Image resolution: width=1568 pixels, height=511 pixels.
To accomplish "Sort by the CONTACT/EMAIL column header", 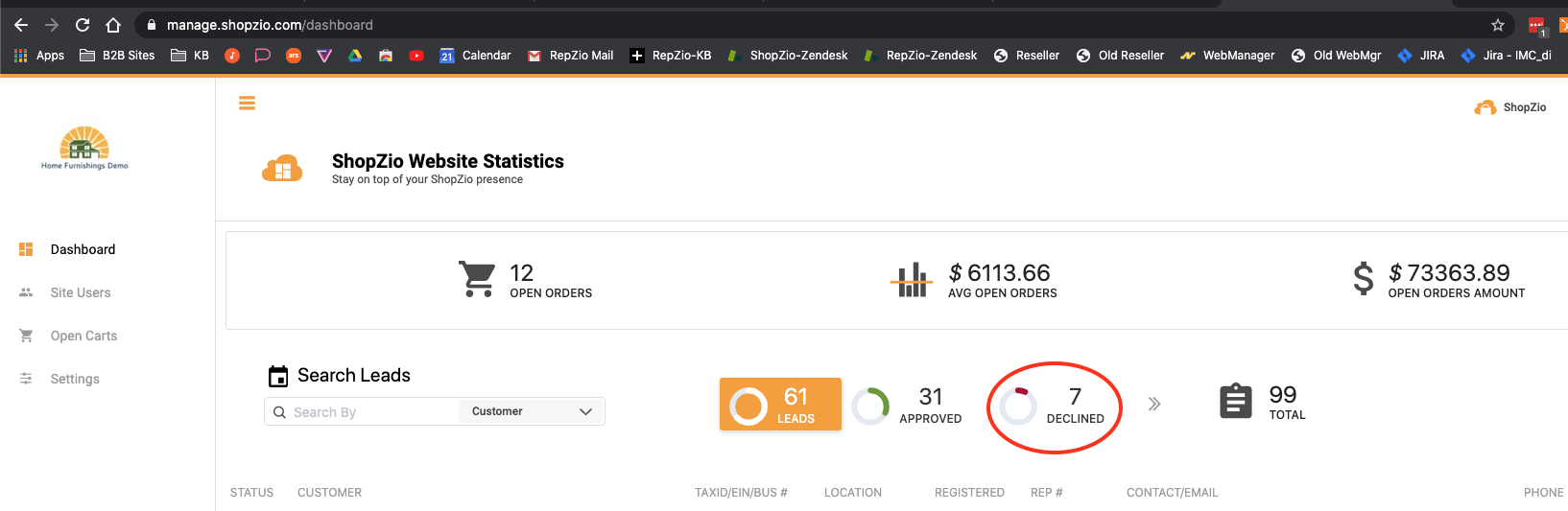I will pyautogui.click(x=1172, y=493).
